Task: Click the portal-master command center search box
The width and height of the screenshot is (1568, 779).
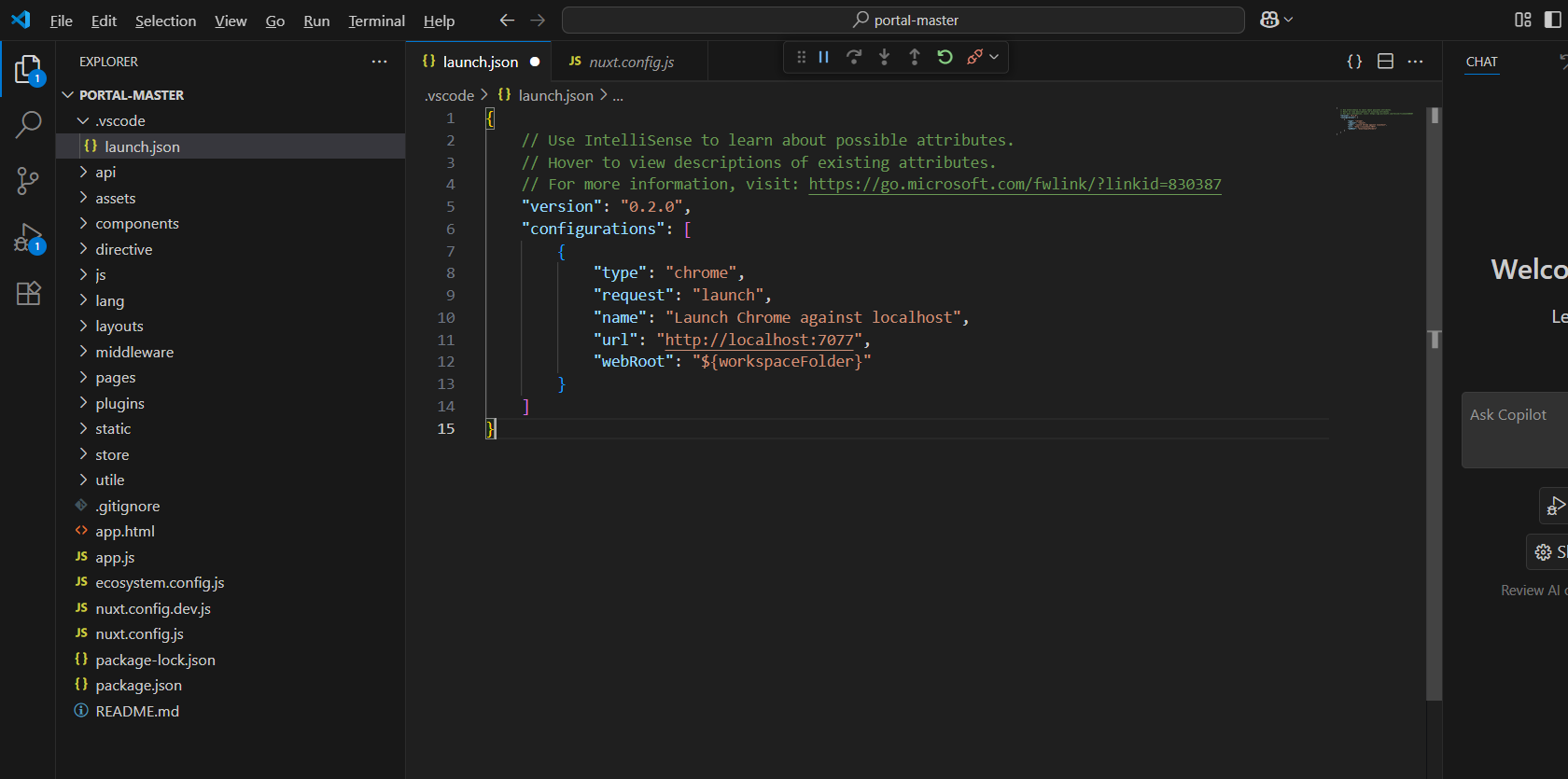Action: point(903,21)
